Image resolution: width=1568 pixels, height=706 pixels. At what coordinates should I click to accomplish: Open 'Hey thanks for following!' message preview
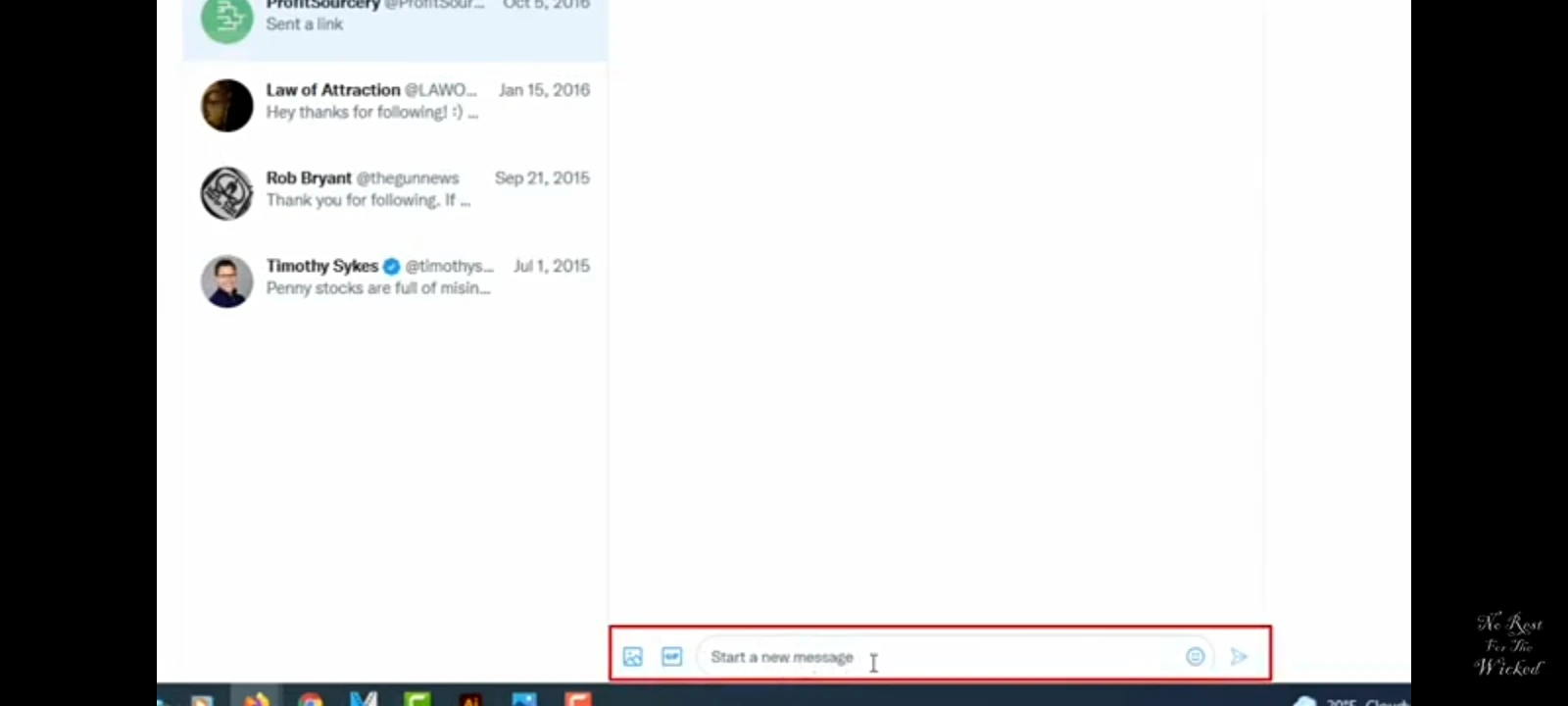[371, 113]
